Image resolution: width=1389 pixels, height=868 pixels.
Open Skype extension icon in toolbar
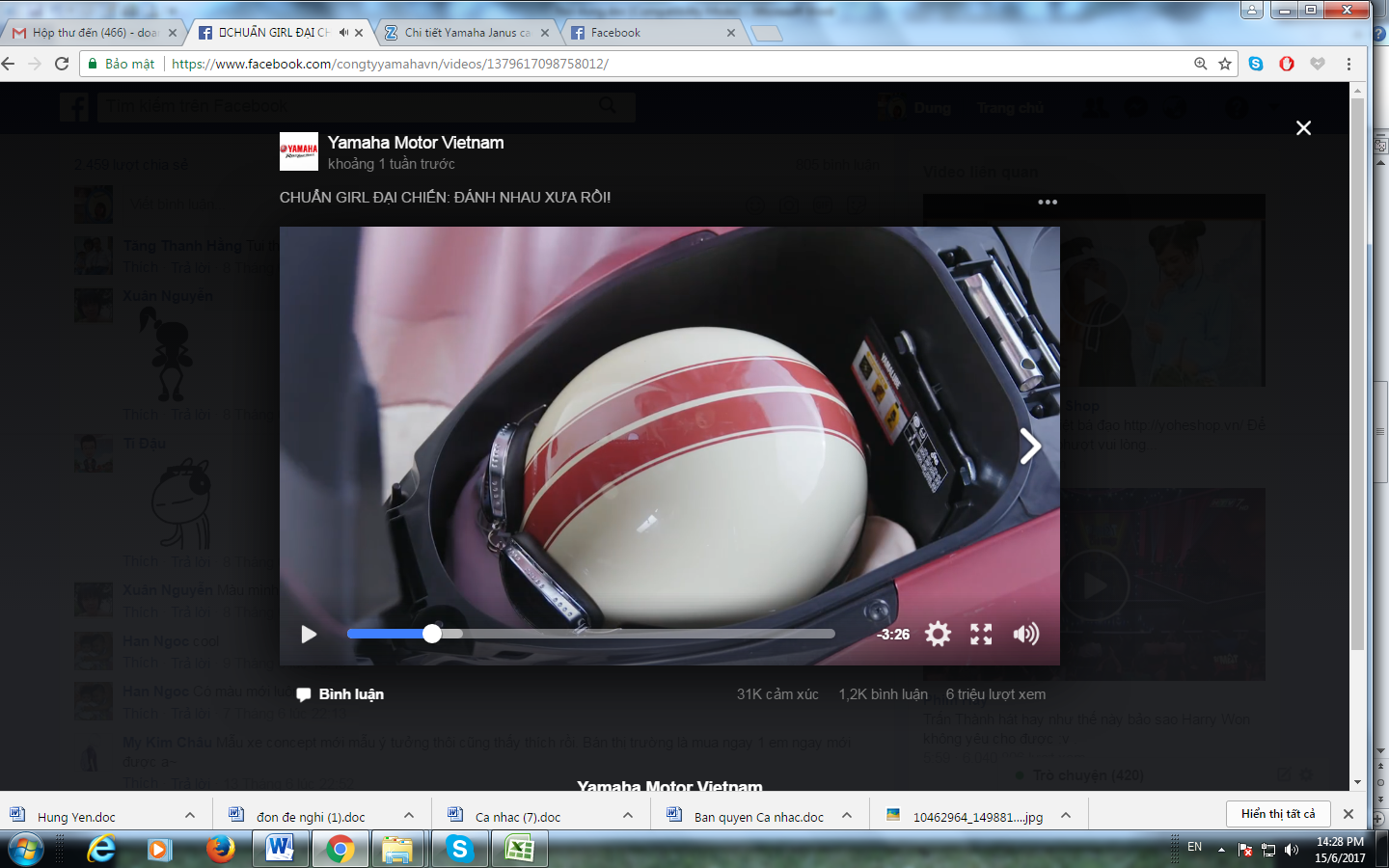pyautogui.click(x=1256, y=64)
